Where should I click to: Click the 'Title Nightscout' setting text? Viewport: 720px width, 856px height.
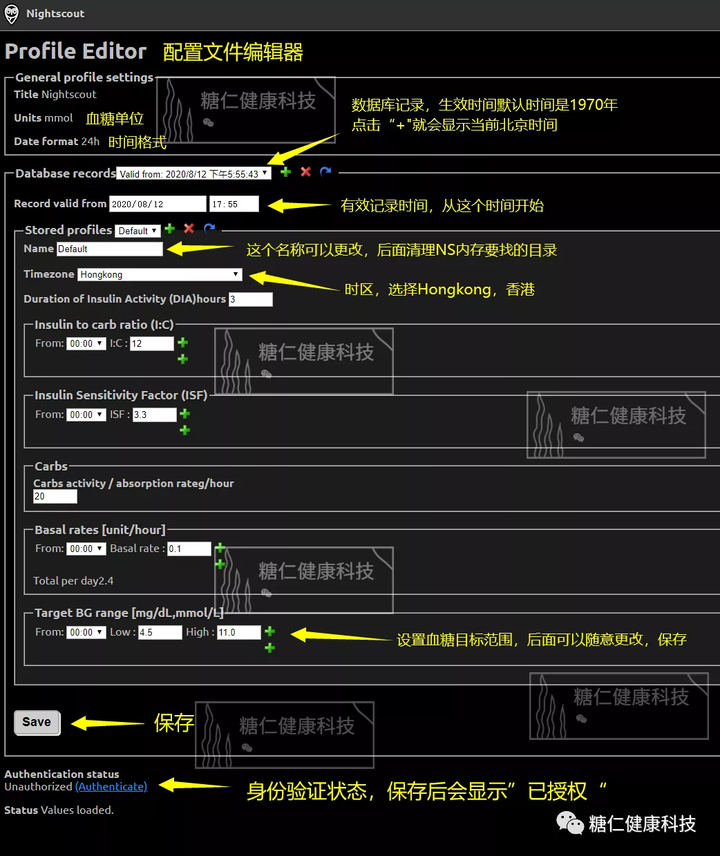[55, 94]
